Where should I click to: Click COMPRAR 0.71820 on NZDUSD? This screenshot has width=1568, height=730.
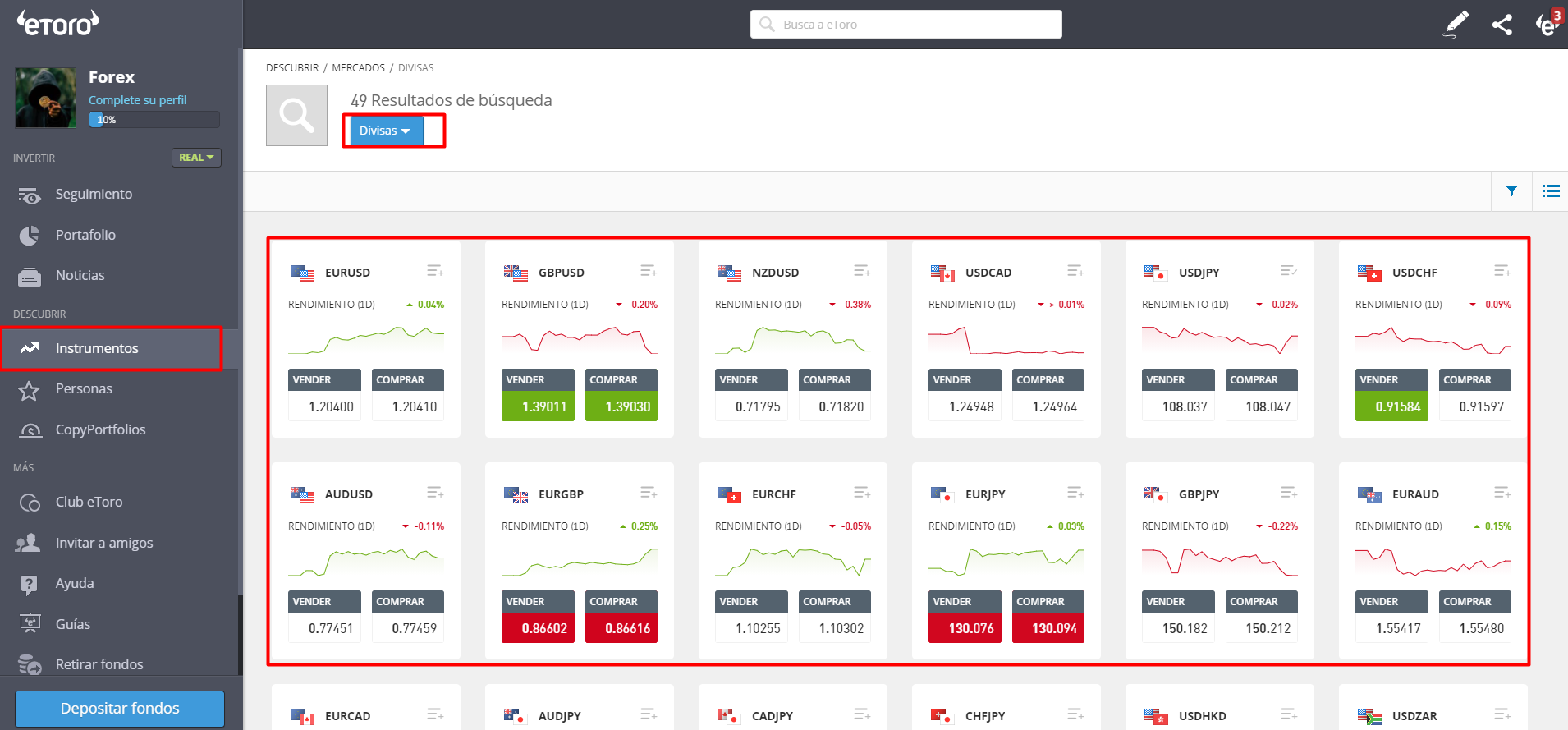[835, 395]
